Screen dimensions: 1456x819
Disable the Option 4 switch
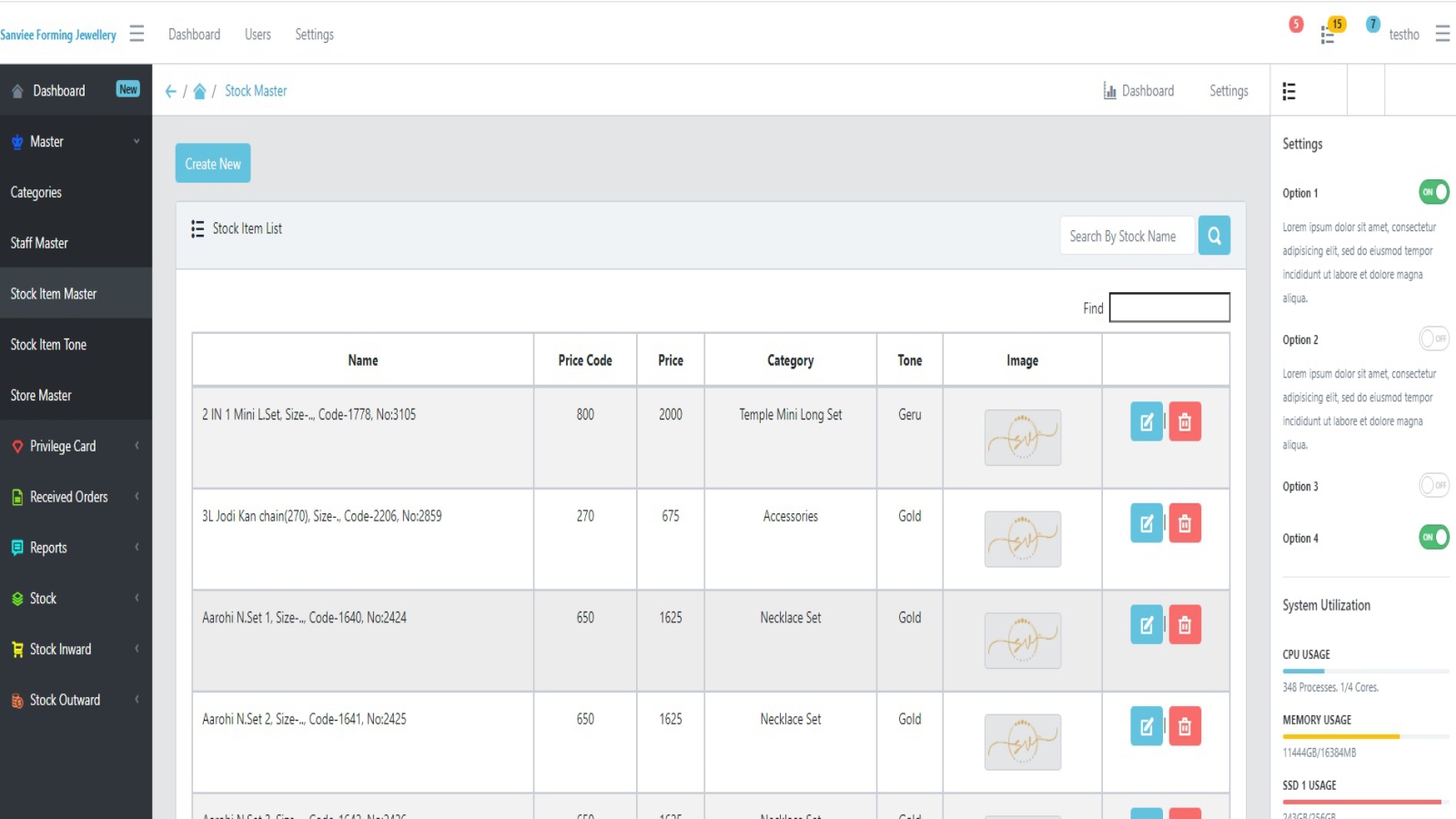[x=1433, y=537]
